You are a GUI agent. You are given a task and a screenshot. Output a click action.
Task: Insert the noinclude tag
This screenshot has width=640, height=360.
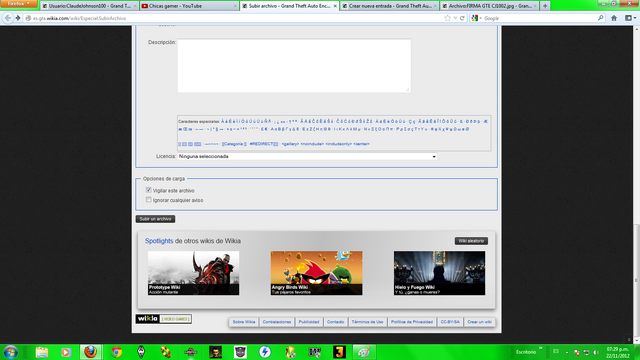312,144
